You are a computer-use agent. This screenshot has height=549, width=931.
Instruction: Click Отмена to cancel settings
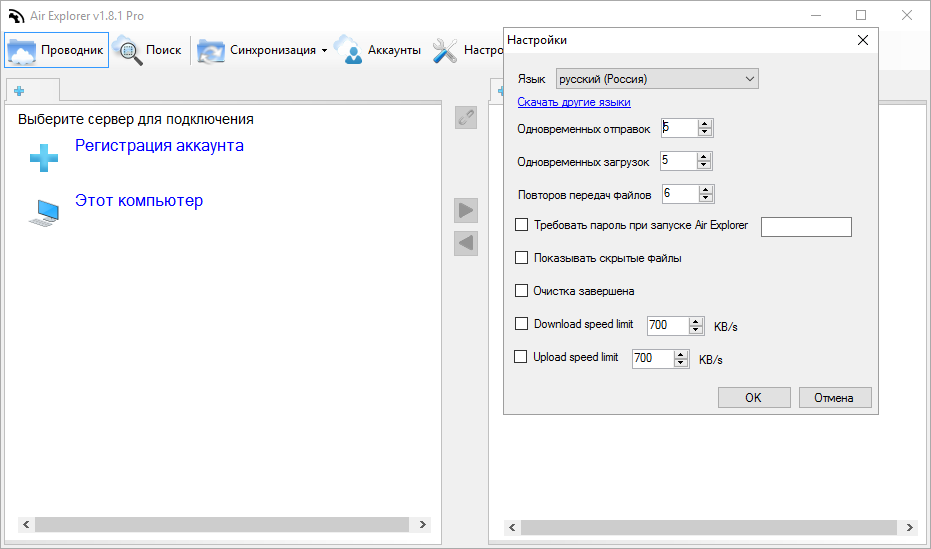(835, 398)
